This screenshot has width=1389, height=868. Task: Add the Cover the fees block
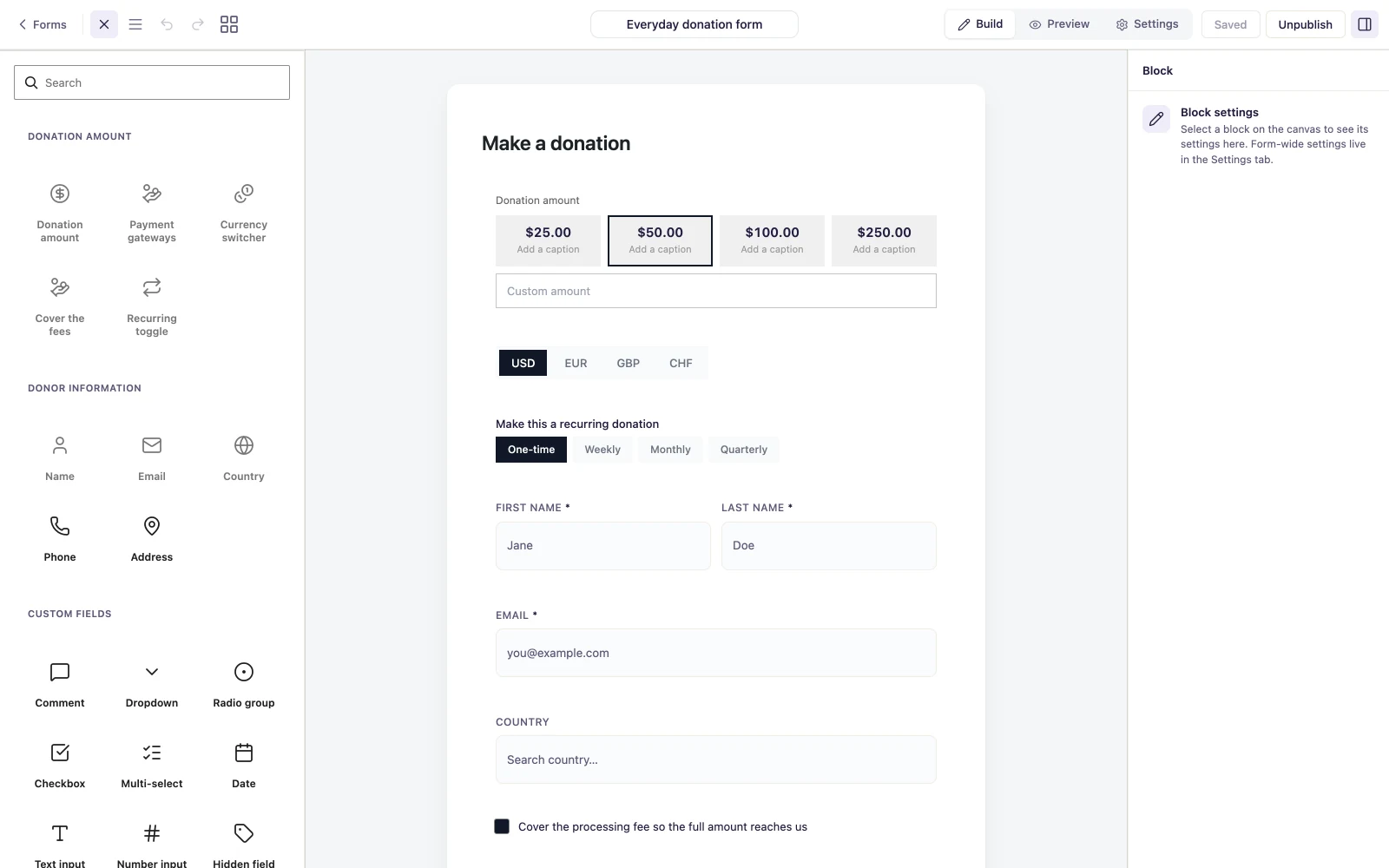pos(60,306)
